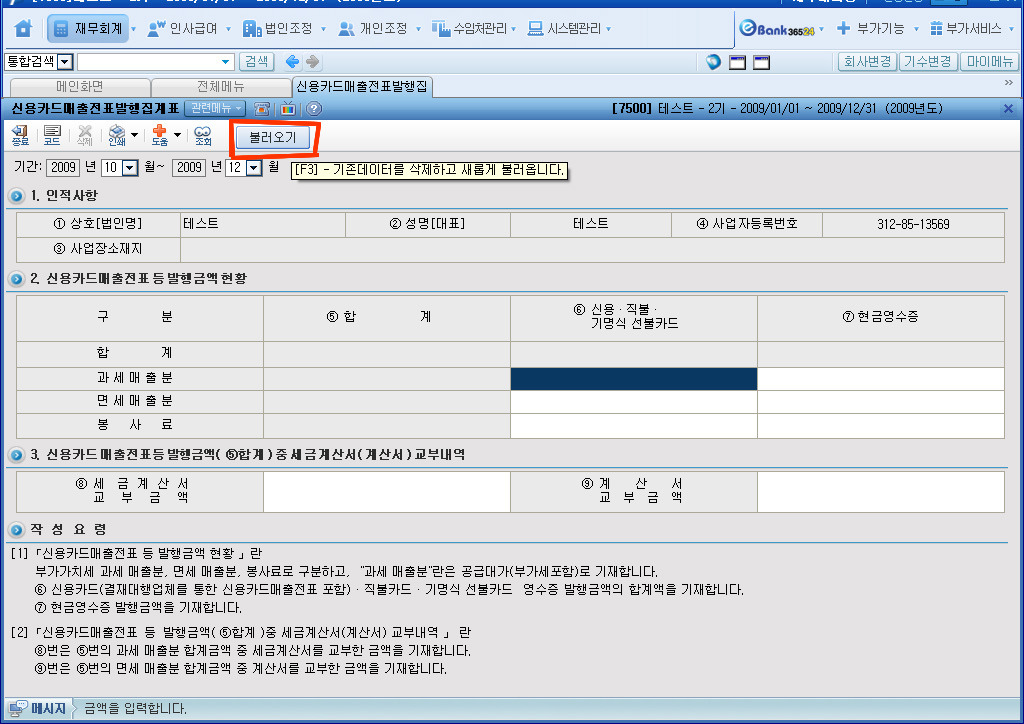Open the start month dropdown showing 10
The height and width of the screenshot is (724, 1024).
(130, 168)
